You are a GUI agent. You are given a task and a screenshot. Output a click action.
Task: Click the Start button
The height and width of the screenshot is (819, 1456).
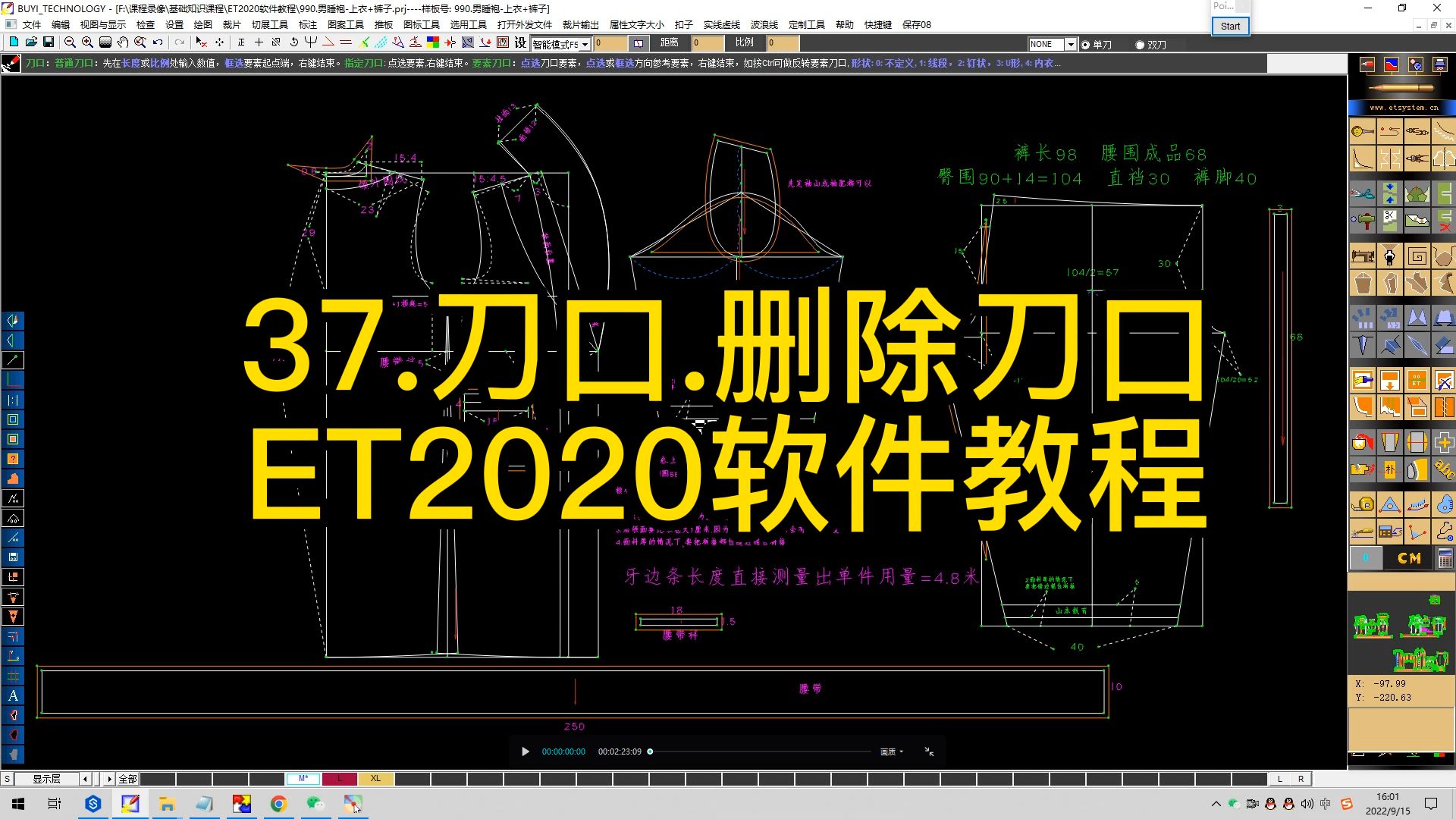pyautogui.click(x=1230, y=26)
